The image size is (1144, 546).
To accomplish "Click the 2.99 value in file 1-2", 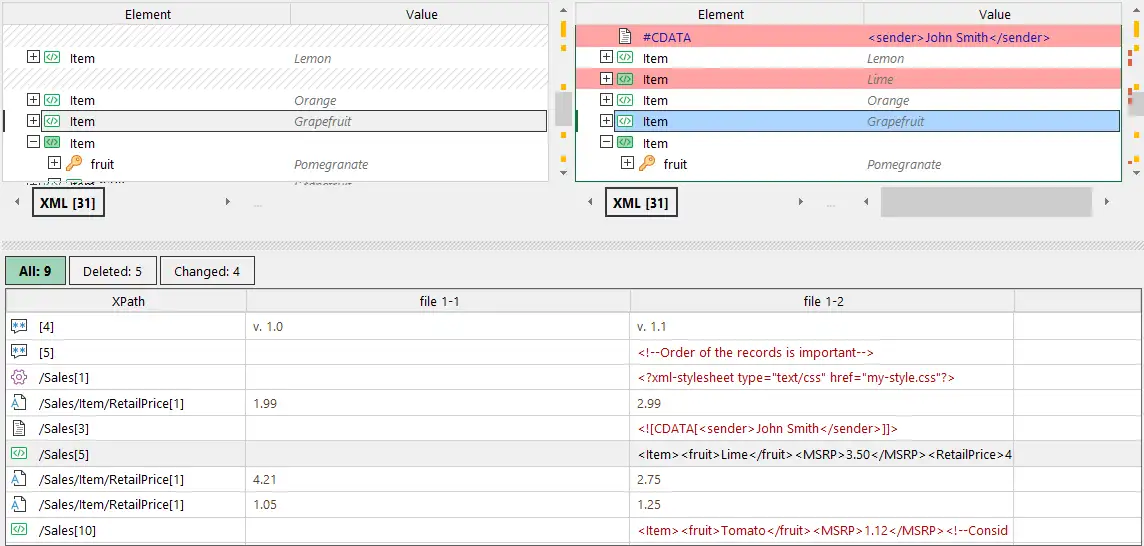I will pyautogui.click(x=823, y=403).
